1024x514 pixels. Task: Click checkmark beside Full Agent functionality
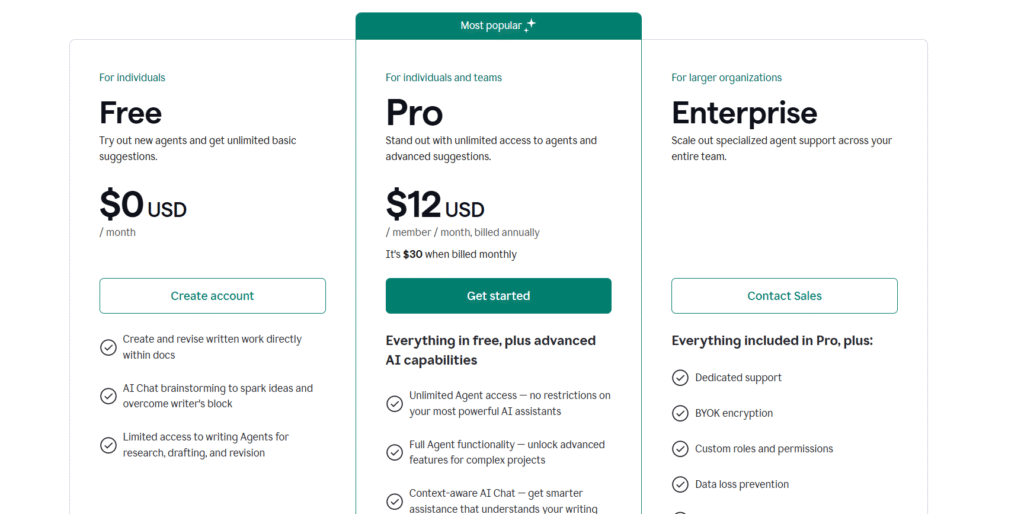pos(394,452)
